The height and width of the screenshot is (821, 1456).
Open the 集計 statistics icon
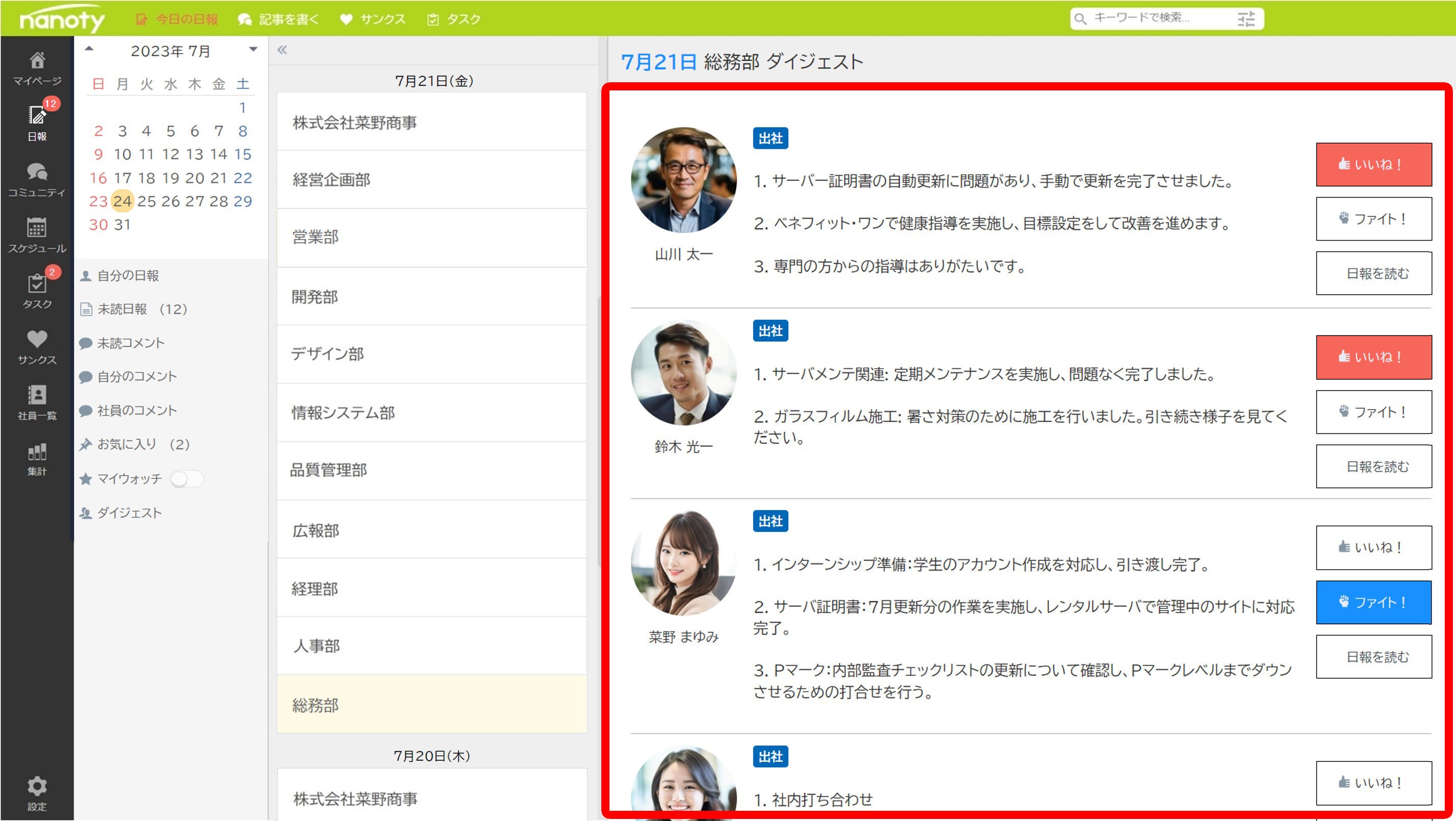(x=37, y=457)
